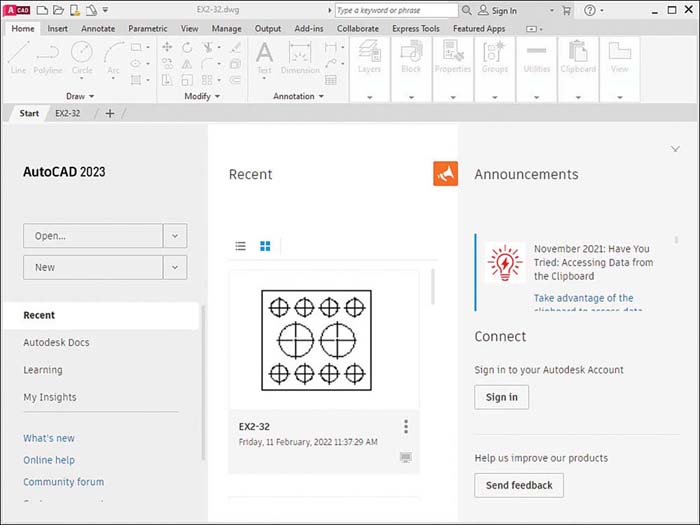Screen dimensions: 700x525
Task: Open Quick Access toolbar customize dropdown
Action: (105, 10)
